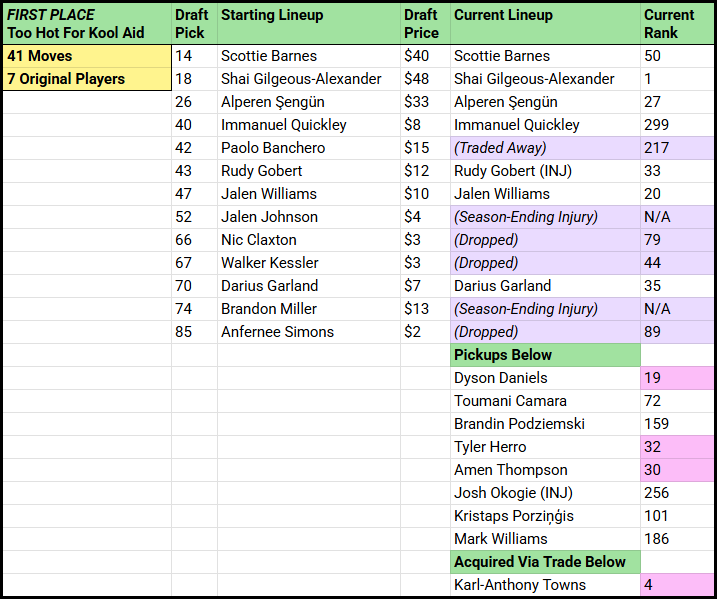Select the $48 draft price cell
This screenshot has width=717, height=599.
coord(424,79)
